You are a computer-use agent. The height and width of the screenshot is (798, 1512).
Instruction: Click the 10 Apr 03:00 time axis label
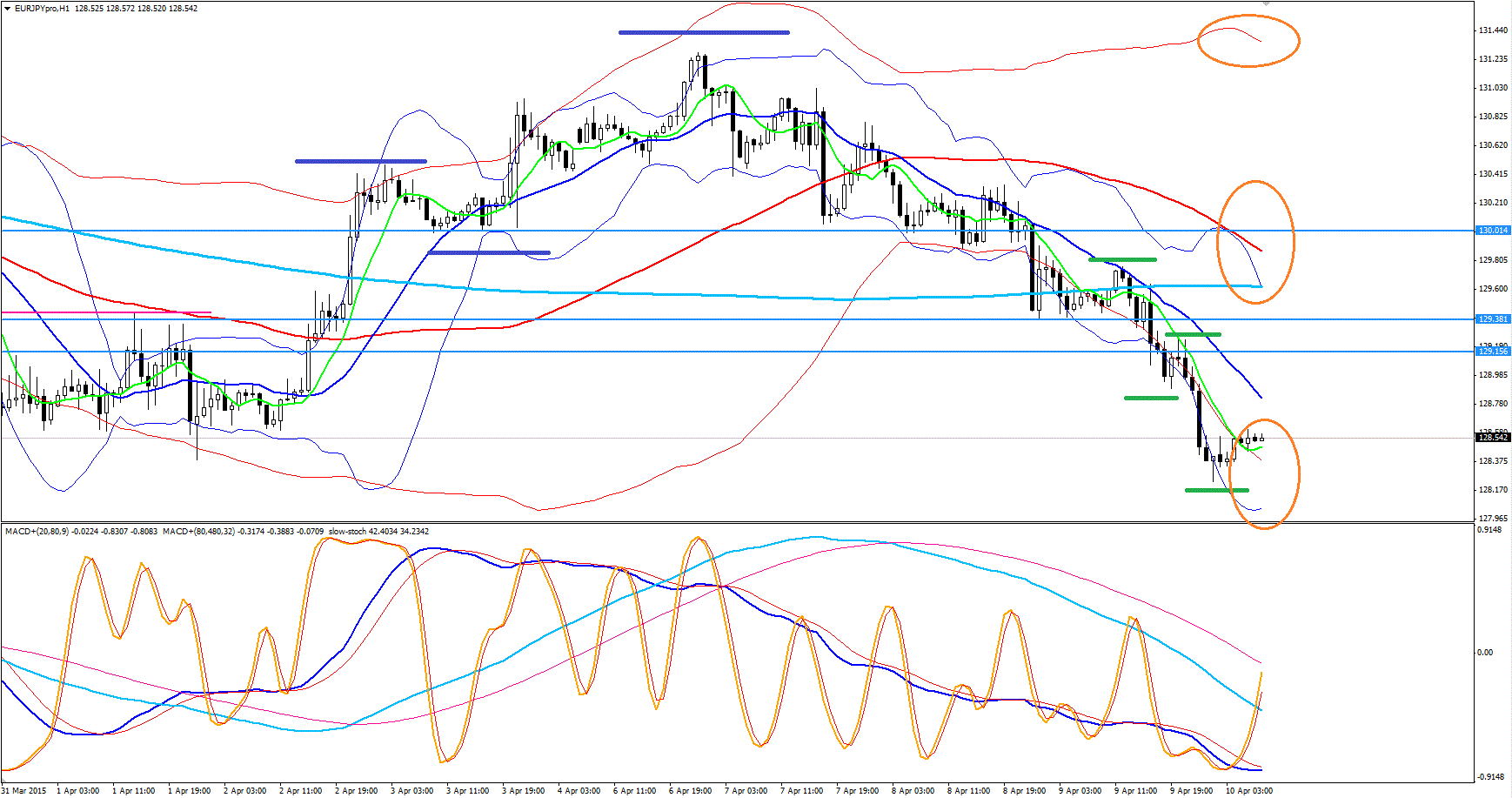click(x=1248, y=791)
